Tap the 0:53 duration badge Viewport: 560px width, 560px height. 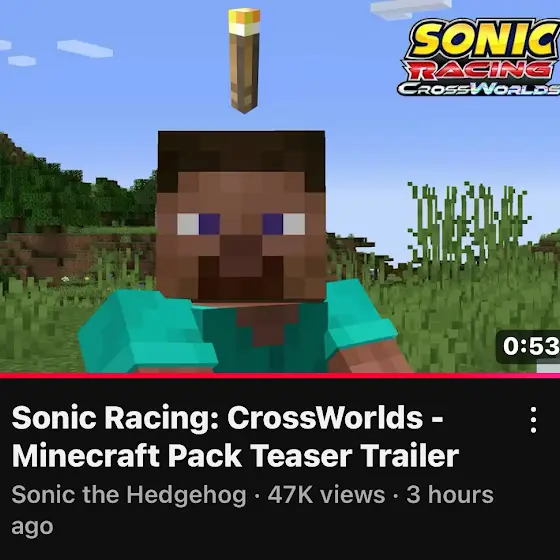(x=529, y=346)
